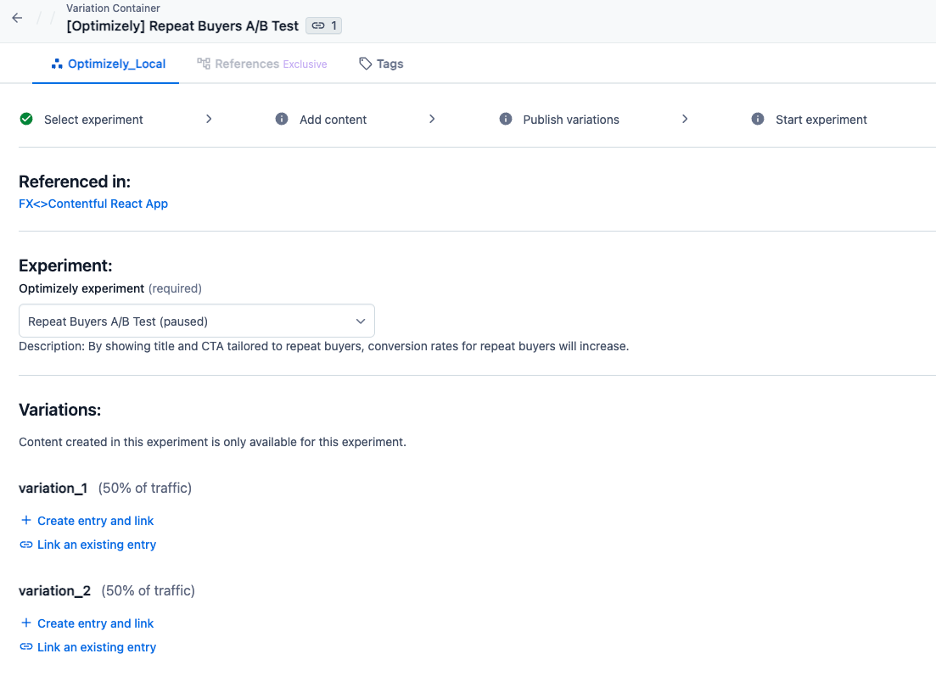Click the link count badge beside title
The image size is (936, 676).
pos(324,26)
